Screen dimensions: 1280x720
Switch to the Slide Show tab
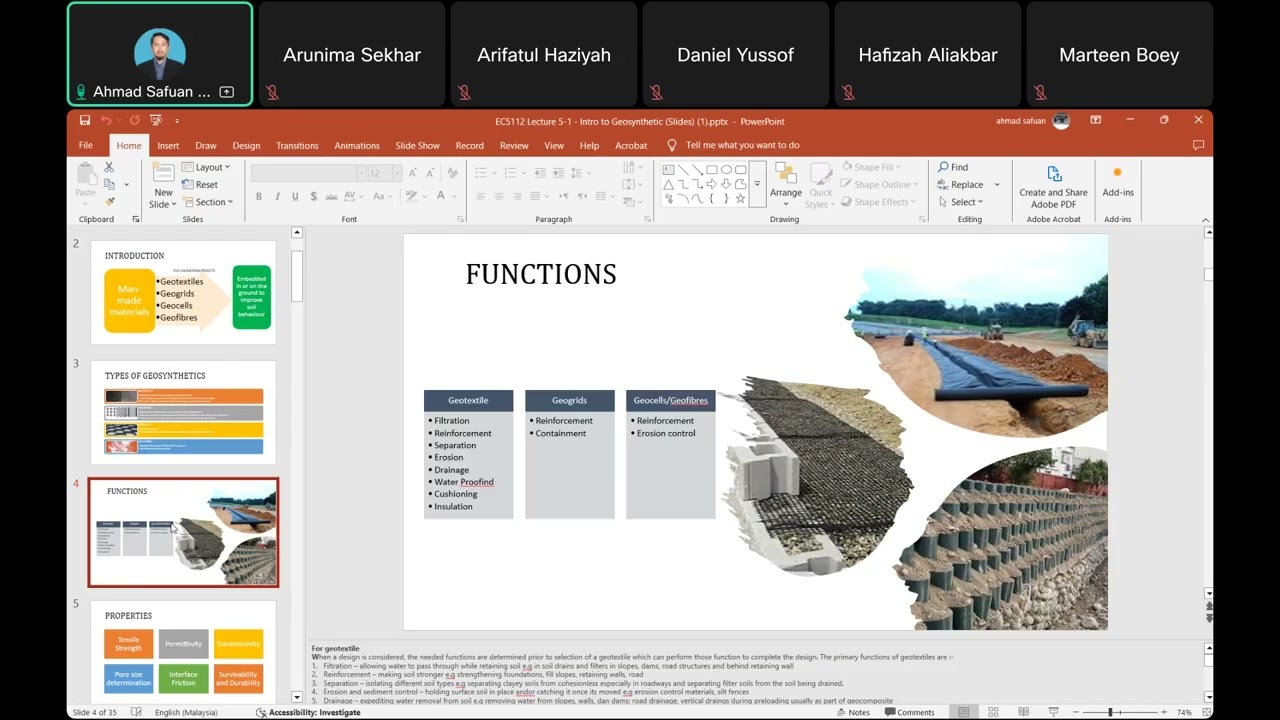click(417, 146)
